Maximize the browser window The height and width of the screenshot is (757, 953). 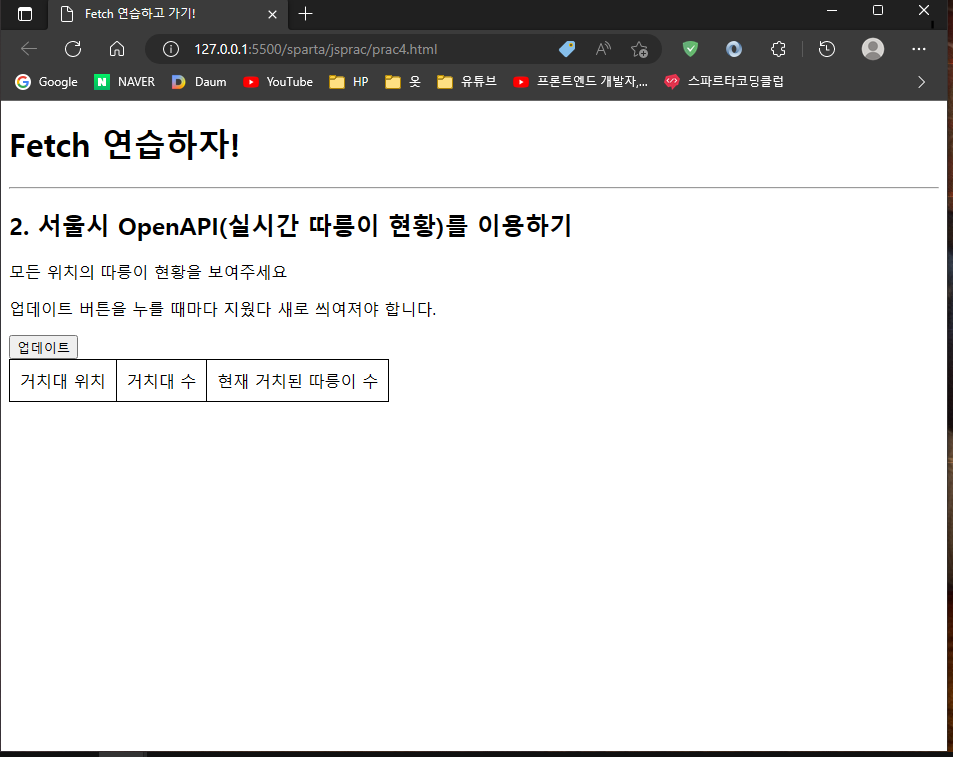(x=878, y=10)
